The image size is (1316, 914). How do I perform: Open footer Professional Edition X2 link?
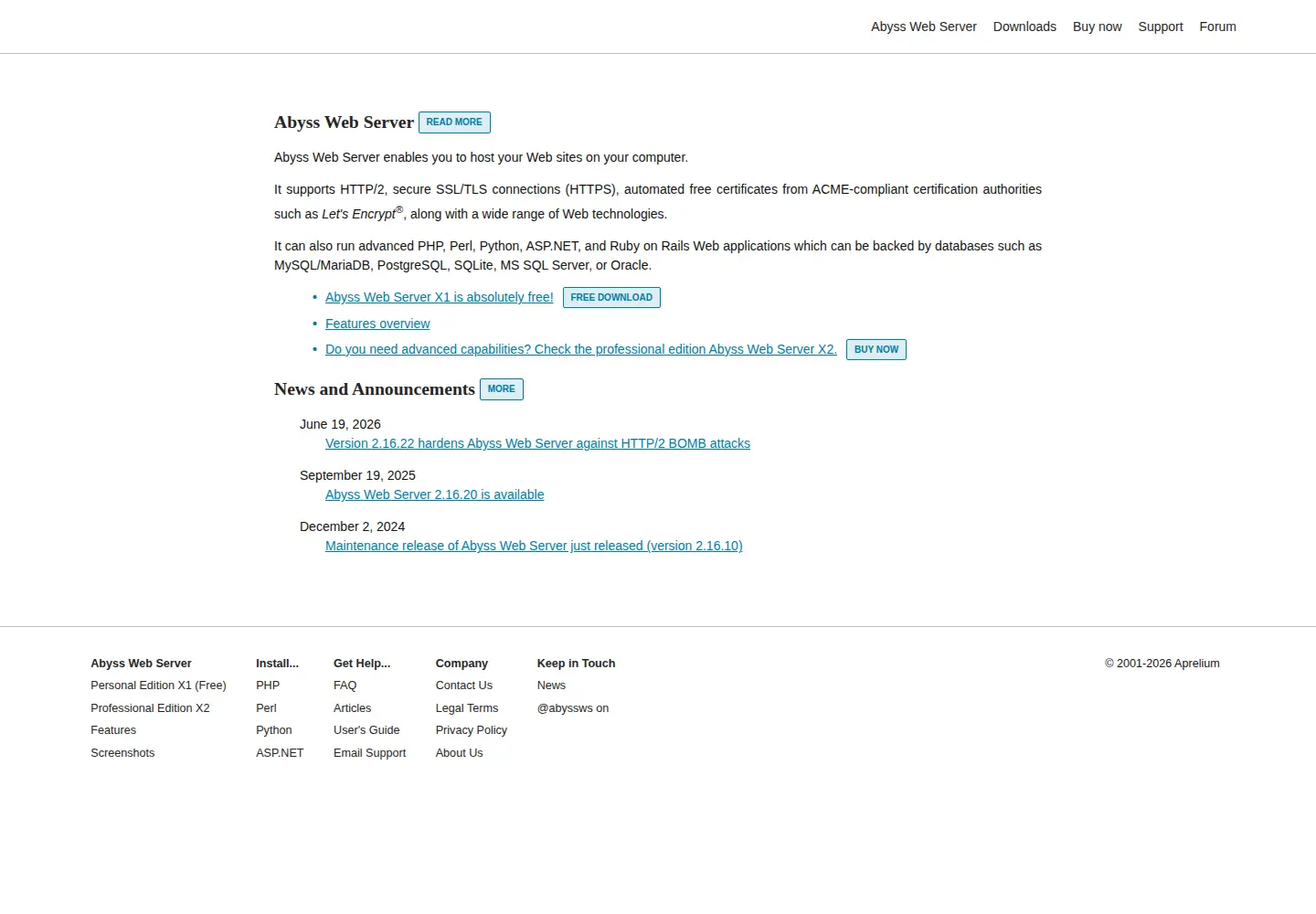tap(150, 708)
